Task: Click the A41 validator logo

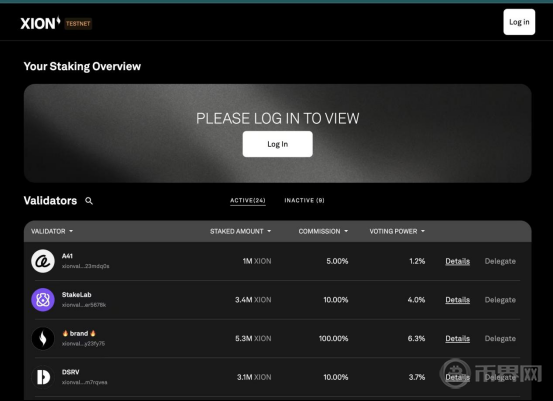Action: tap(43, 261)
